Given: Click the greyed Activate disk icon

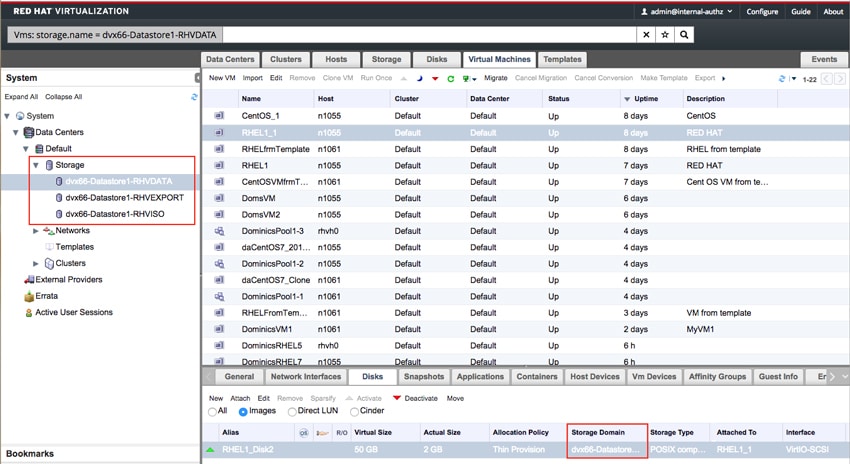Looking at the screenshot, I should click(349, 398).
